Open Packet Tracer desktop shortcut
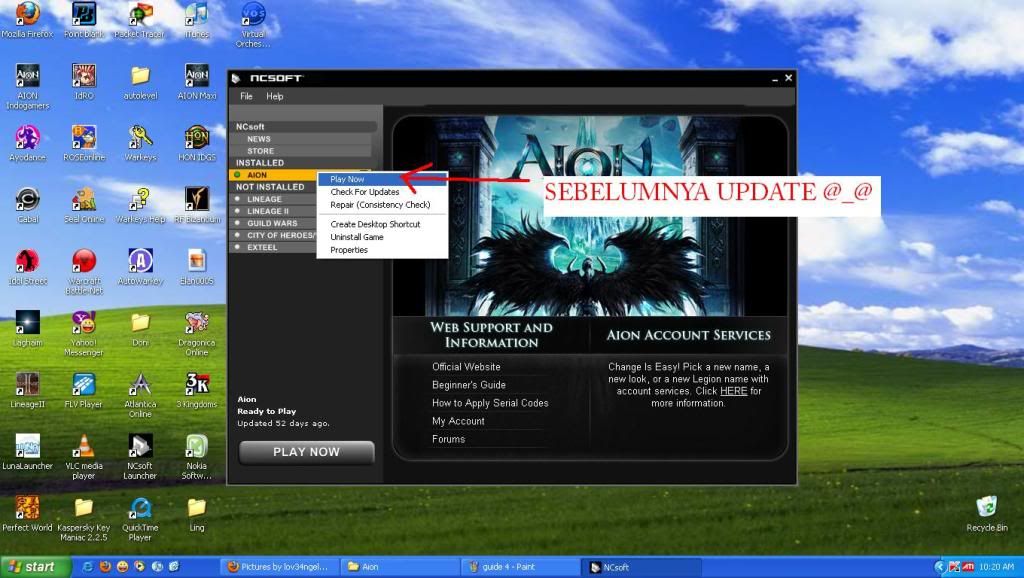The image size is (1024, 578). point(140,18)
